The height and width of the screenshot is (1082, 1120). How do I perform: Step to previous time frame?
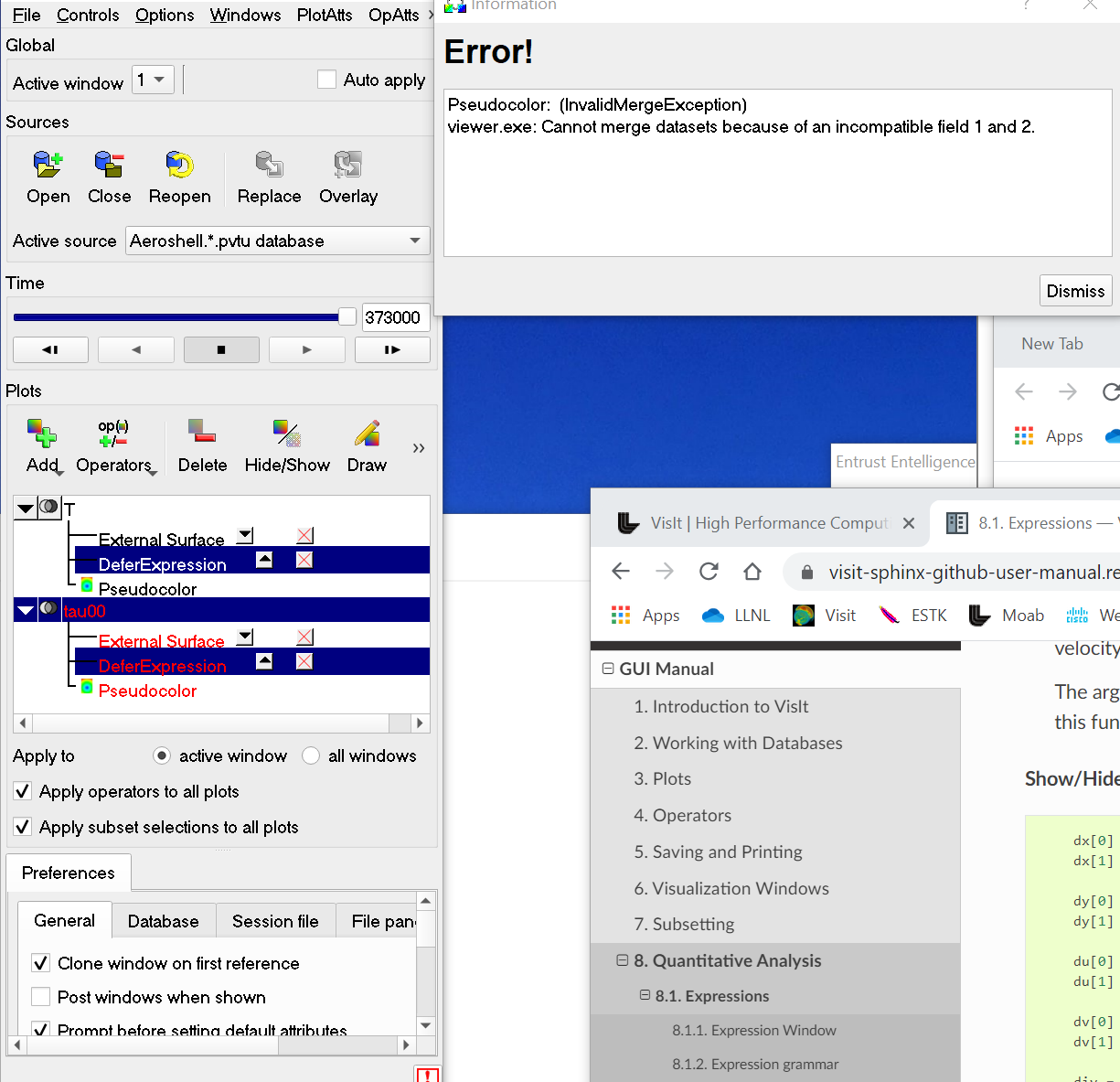(50, 349)
